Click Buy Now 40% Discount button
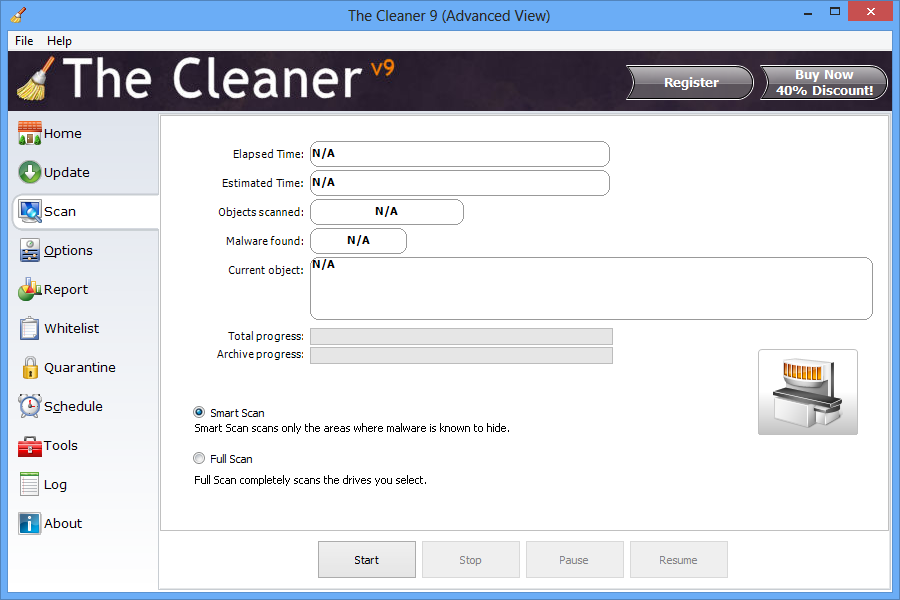 point(824,83)
